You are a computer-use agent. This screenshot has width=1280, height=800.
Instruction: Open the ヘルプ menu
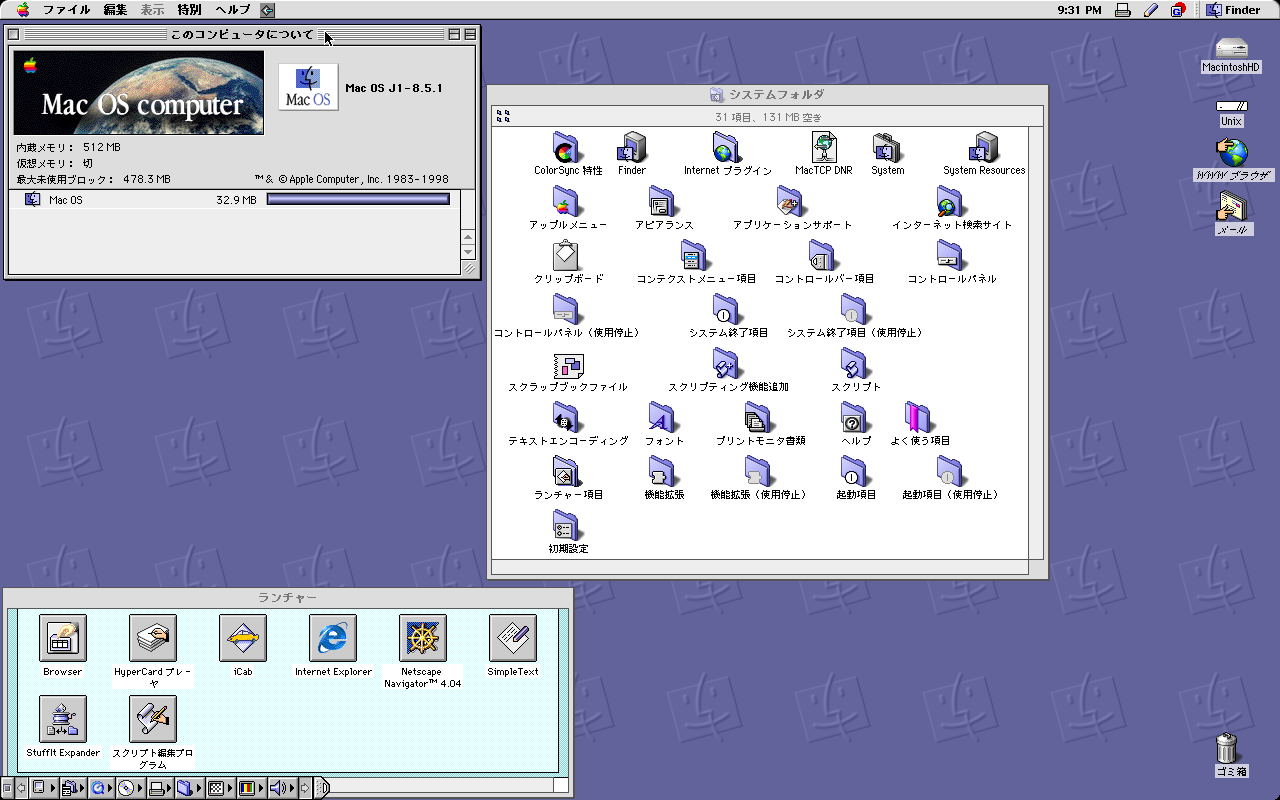[x=232, y=10]
